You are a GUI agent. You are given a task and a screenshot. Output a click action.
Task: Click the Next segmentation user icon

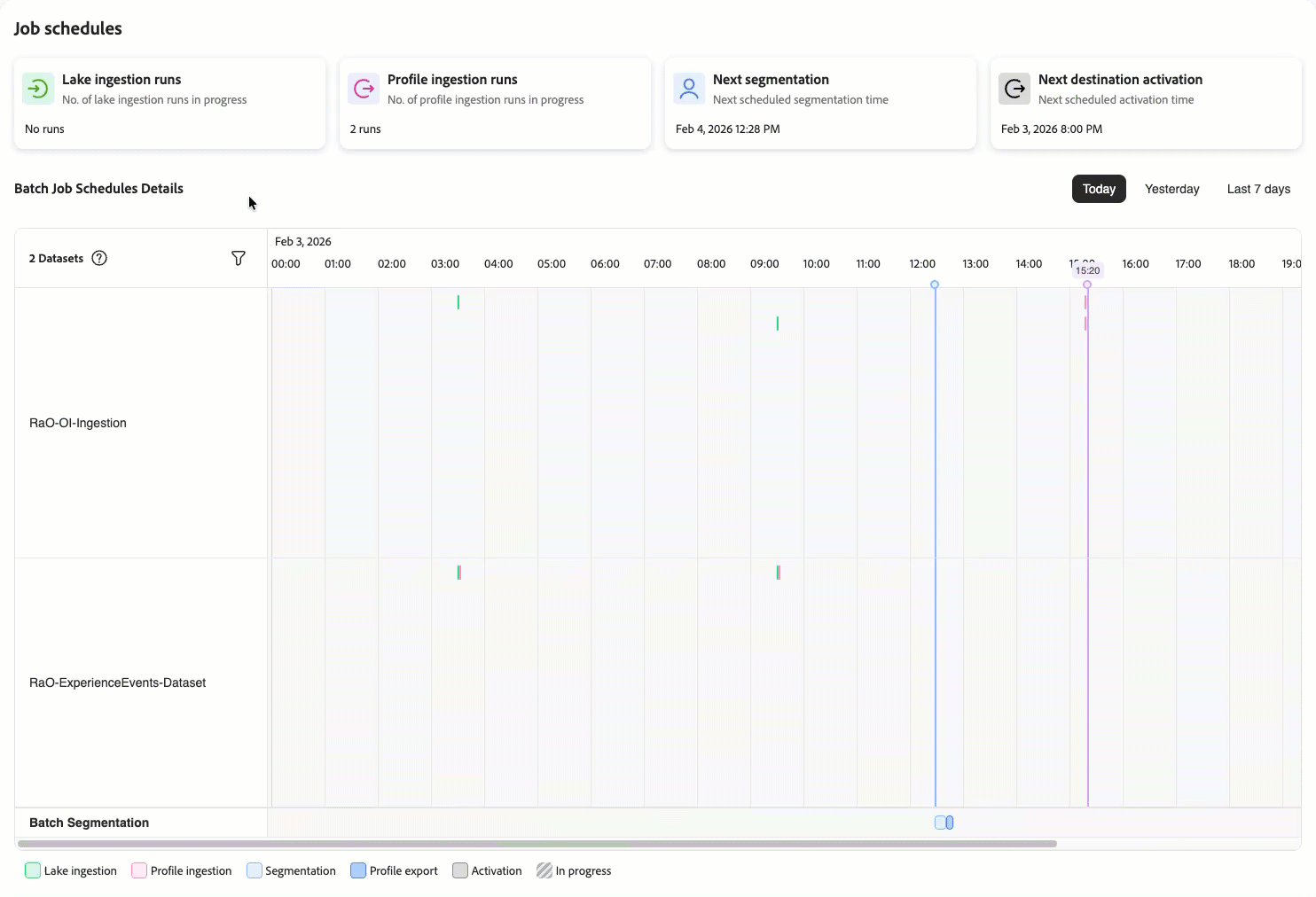click(x=689, y=89)
